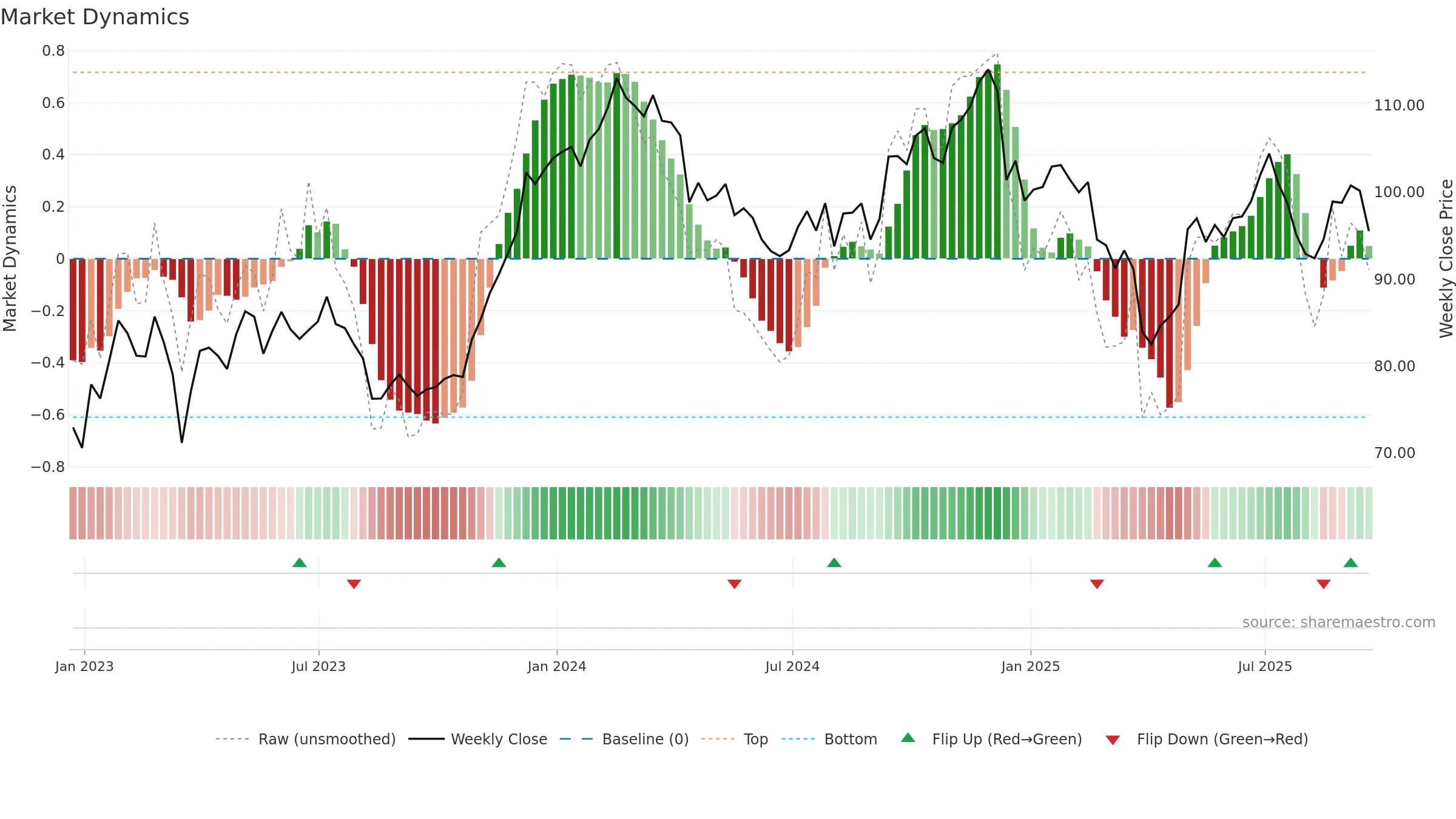This screenshot has width=1456, height=819.
Task: Click the −0.6 left-axis tick label
Action: (48, 415)
